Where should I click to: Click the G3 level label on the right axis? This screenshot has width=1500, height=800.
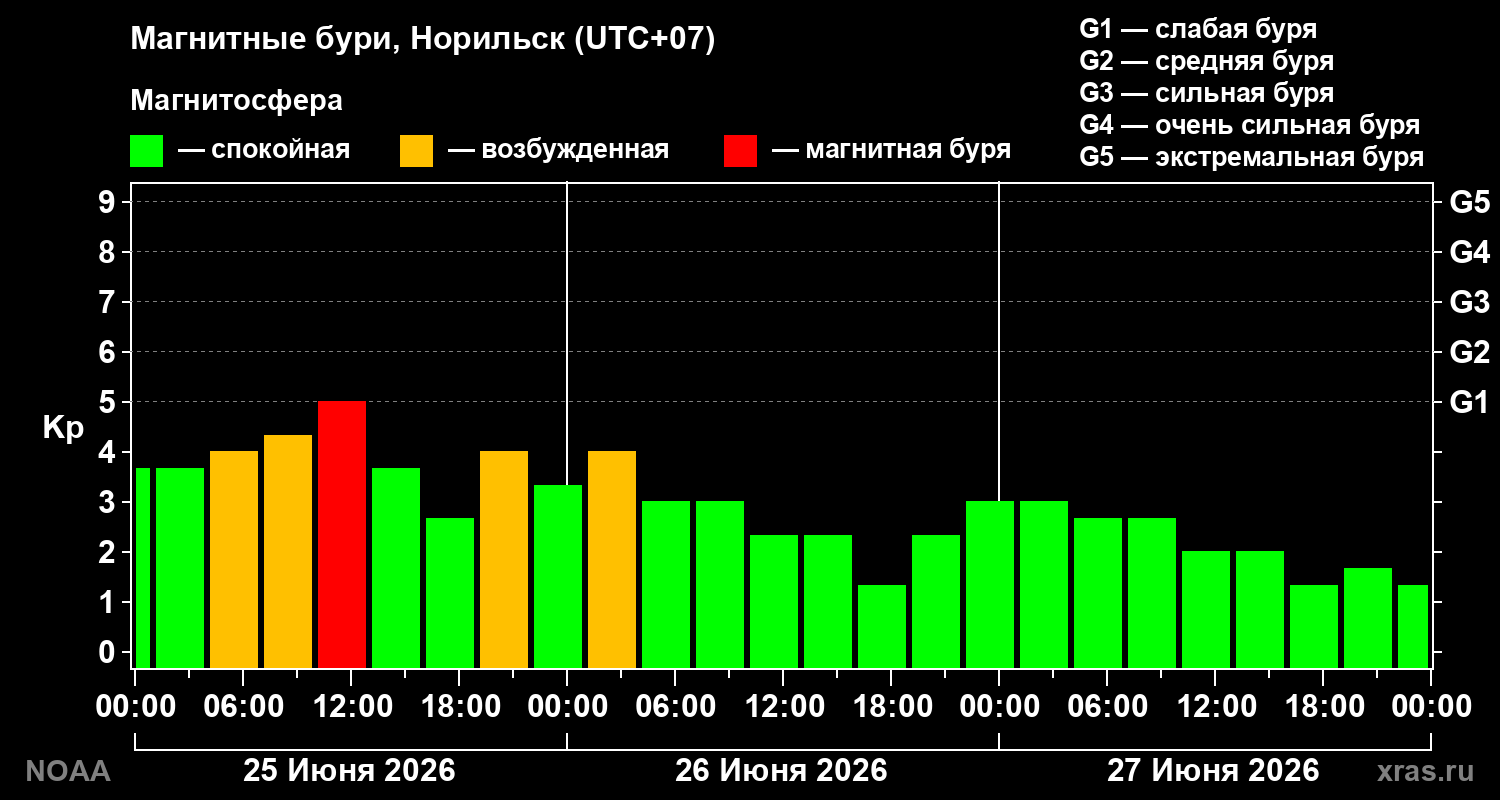coord(1469,302)
